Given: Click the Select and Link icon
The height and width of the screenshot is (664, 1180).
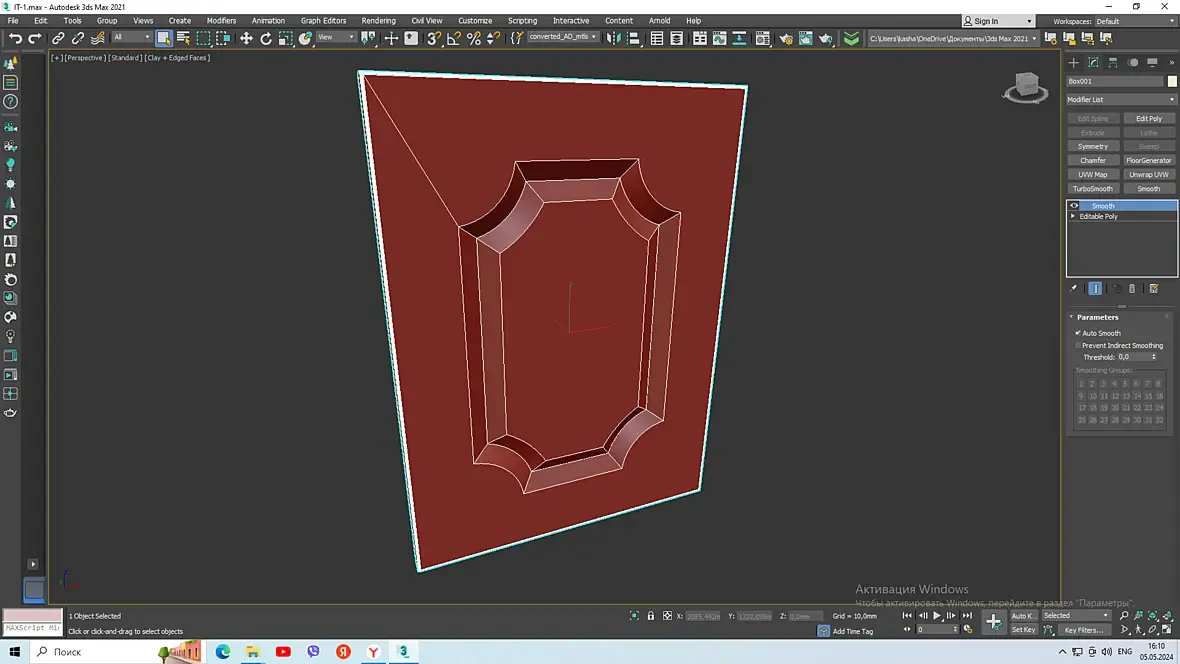Looking at the screenshot, I should 58,38.
